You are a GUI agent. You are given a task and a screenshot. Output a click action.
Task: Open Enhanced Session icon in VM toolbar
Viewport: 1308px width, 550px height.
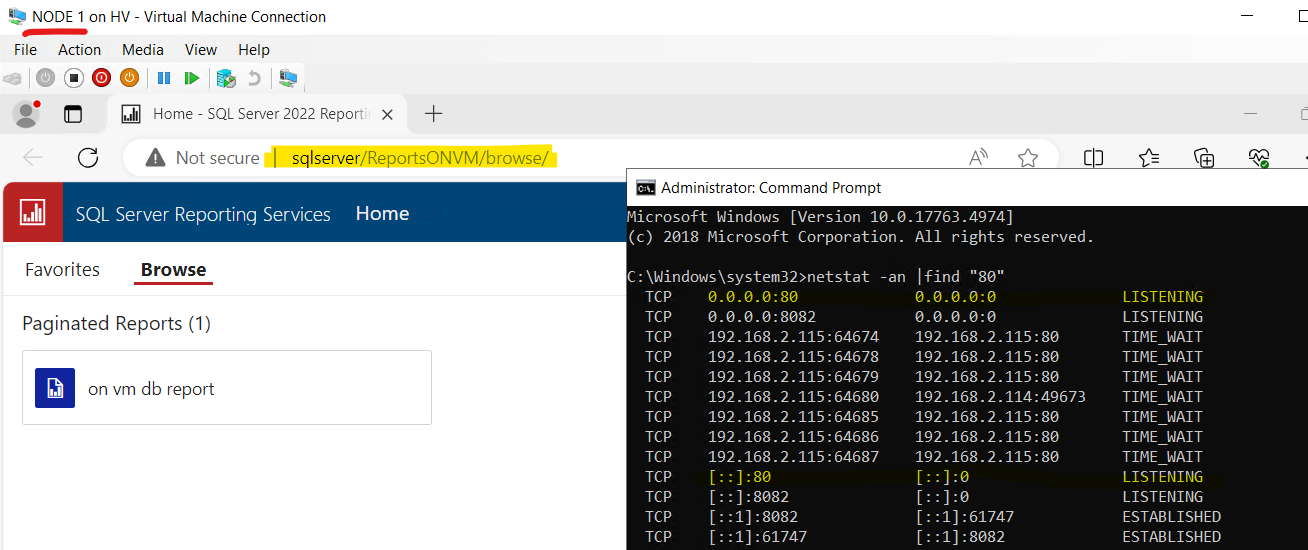288,77
